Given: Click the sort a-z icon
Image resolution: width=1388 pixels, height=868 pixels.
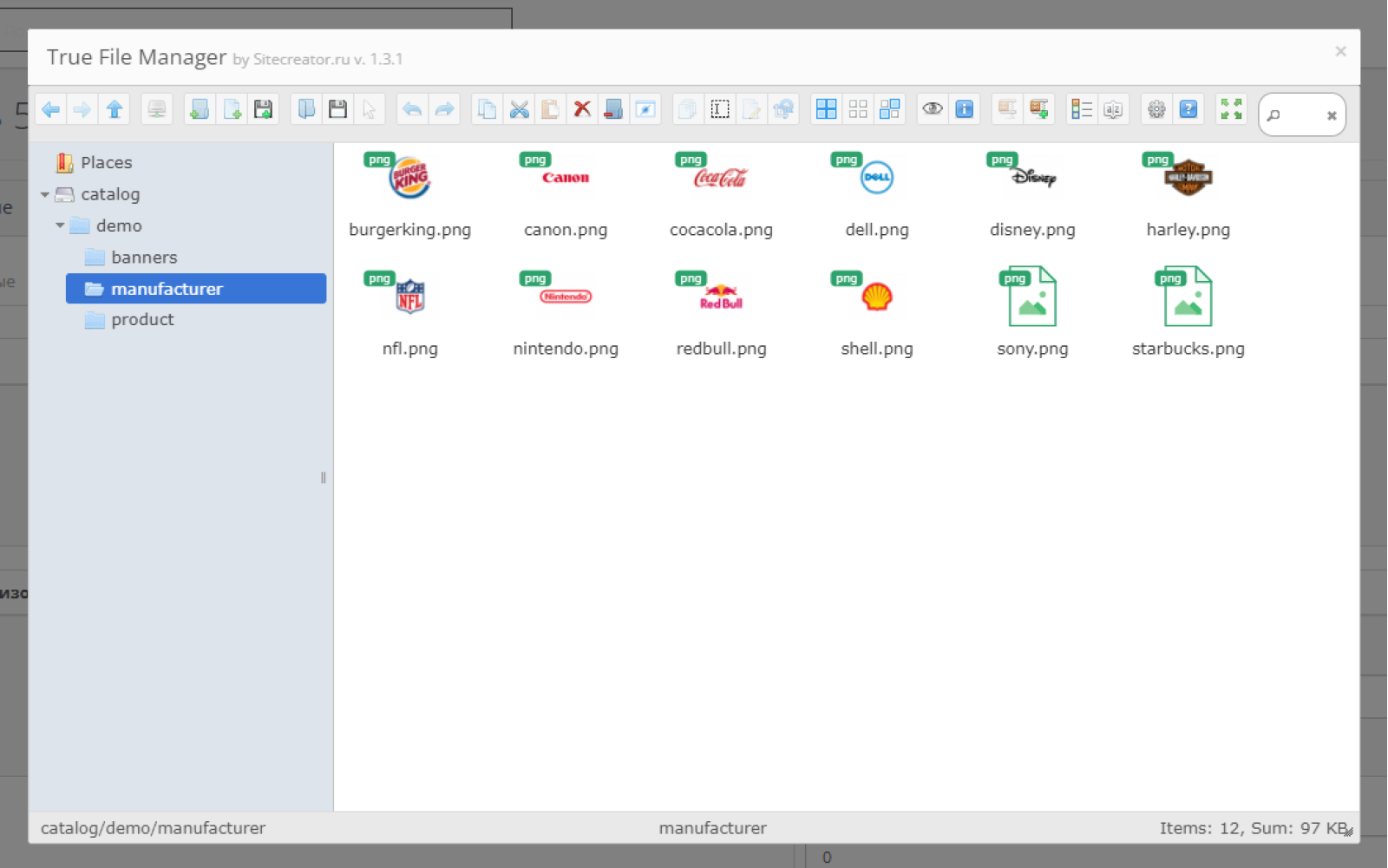Looking at the screenshot, I should (1113, 109).
